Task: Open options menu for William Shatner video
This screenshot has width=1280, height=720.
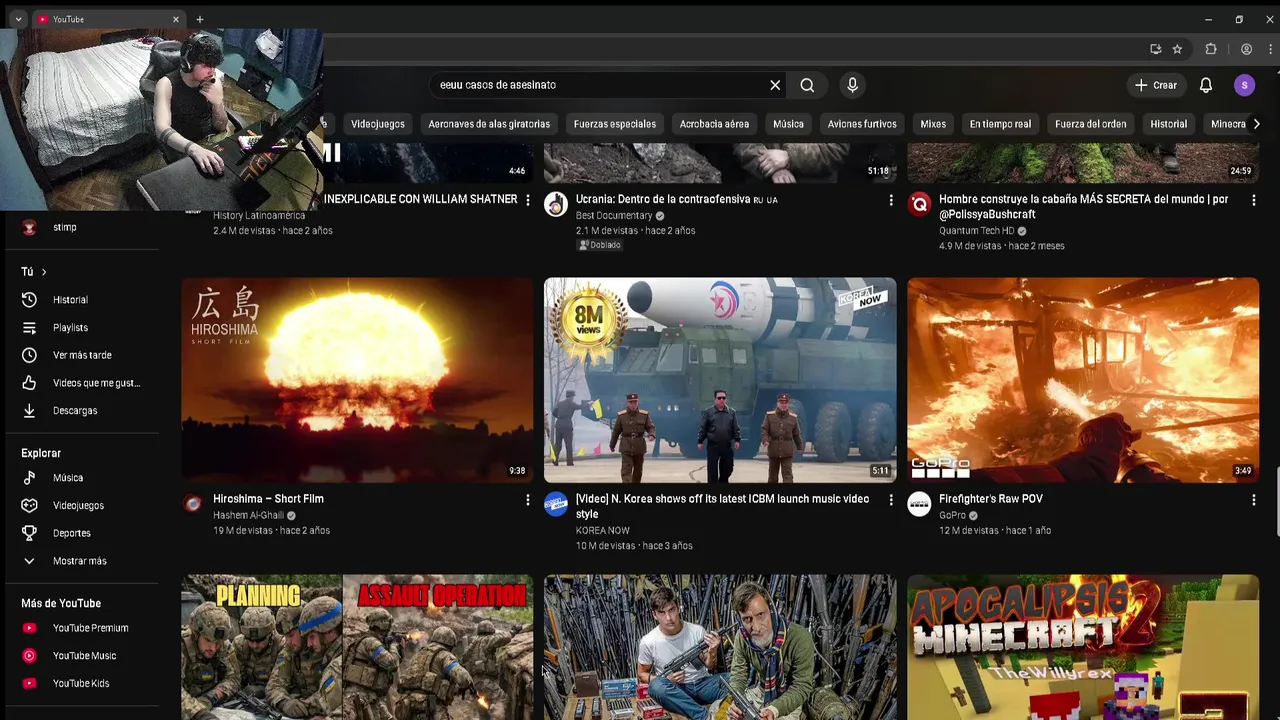Action: [528, 200]
